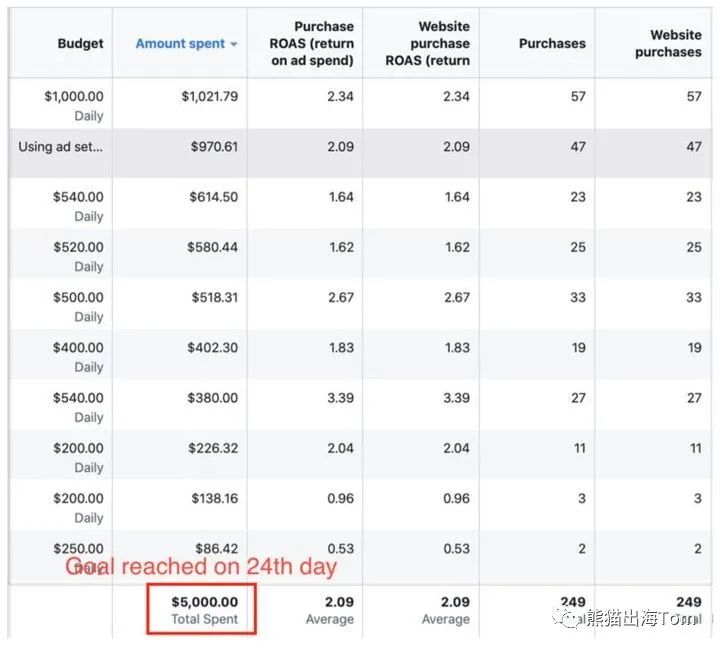Select the Purchase ROAS (return on ad spend) header
The height and width of the screenshot is (650, 720).
tap(311, 44)
